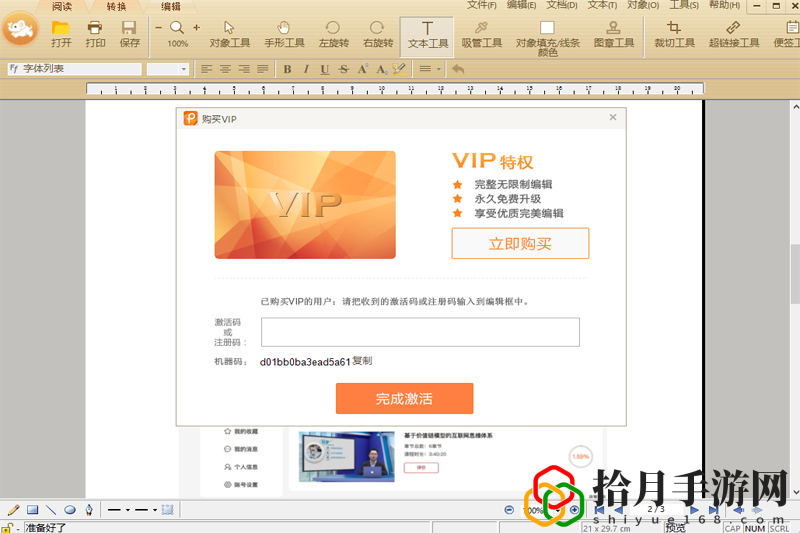Zoom out using the toolbar minus icon

tap(159, 28)
